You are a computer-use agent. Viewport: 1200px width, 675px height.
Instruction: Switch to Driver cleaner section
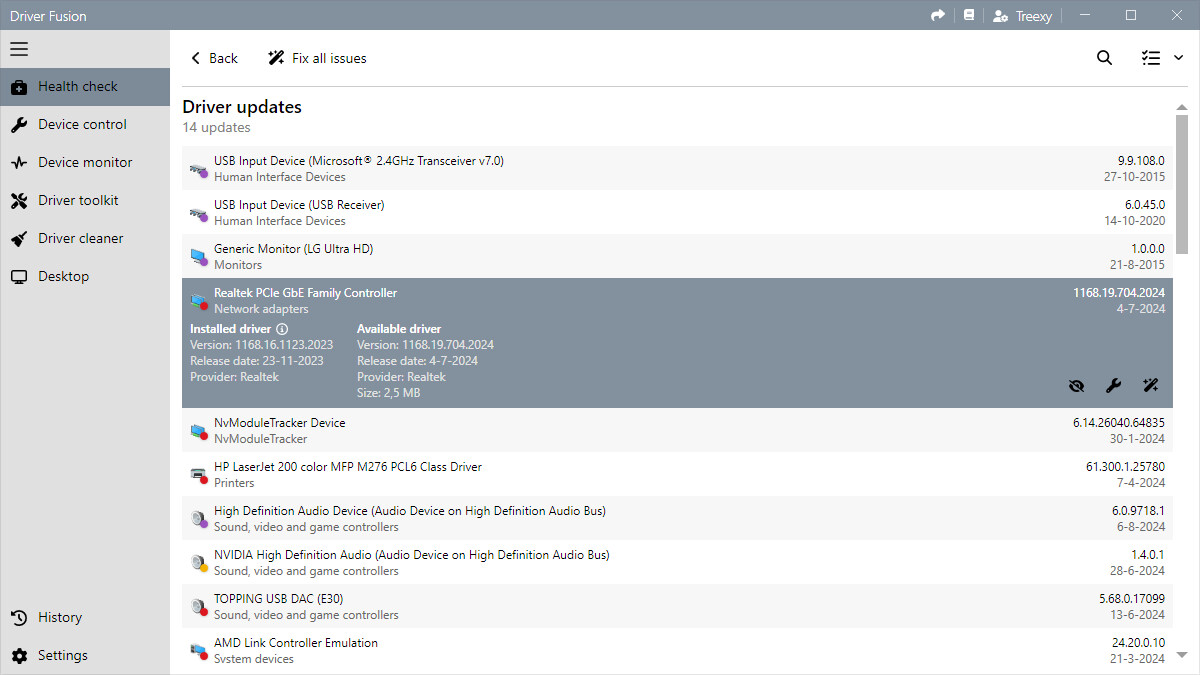pyautogui.click(x=80, y=238)
